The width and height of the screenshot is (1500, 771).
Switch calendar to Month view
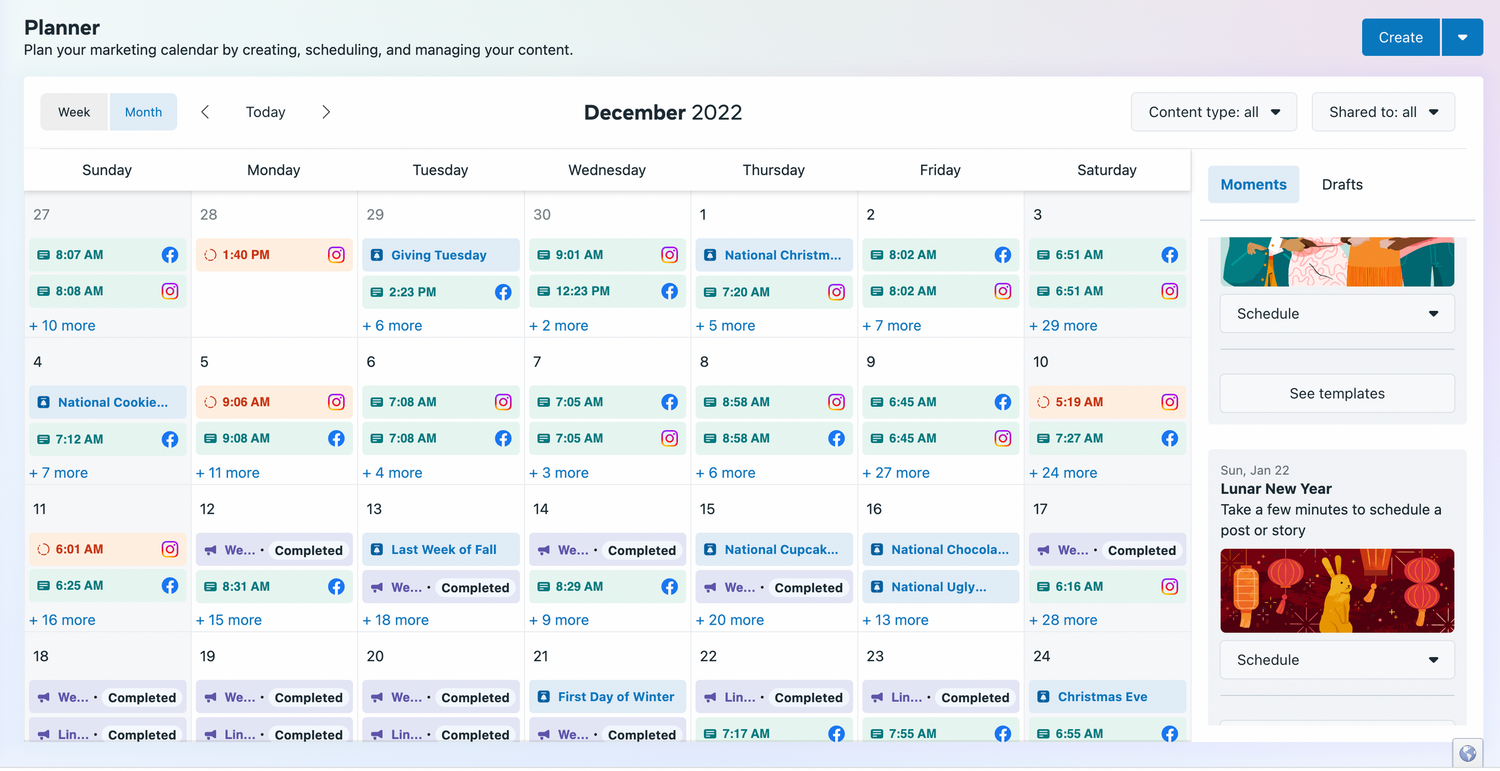click(143, 112)
